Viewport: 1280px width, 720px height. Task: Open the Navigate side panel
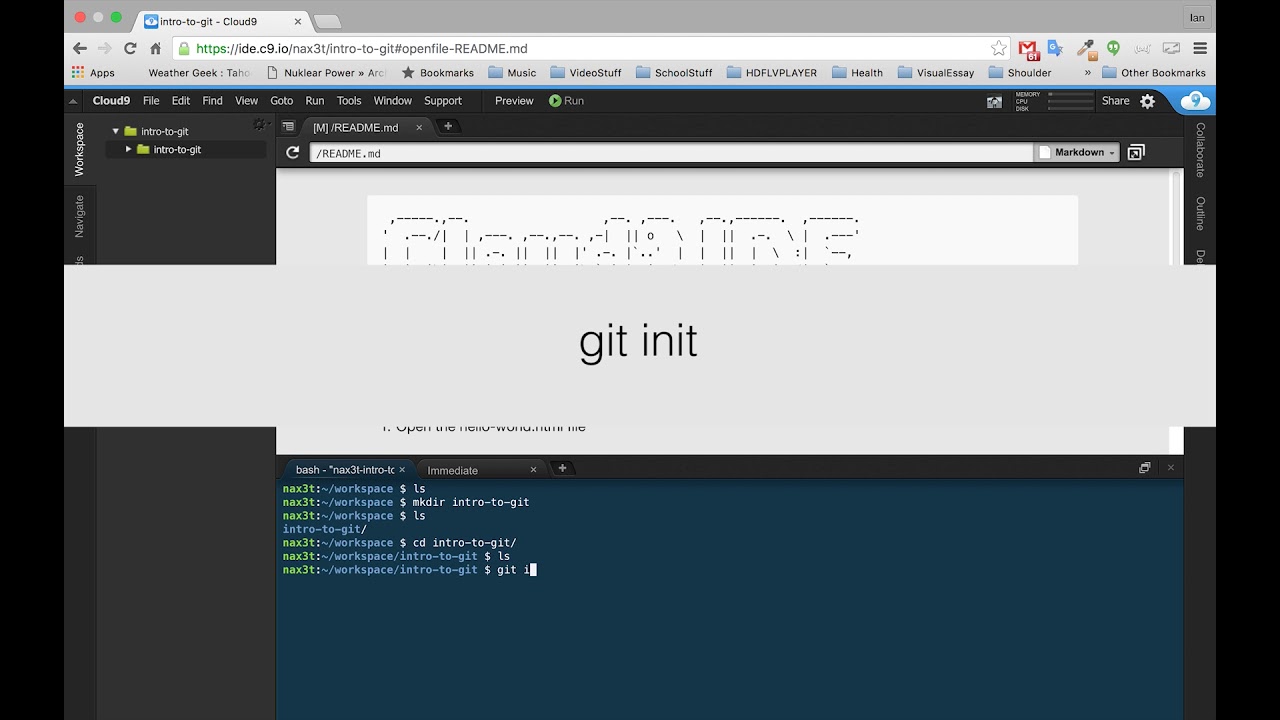tap(80, 216)
